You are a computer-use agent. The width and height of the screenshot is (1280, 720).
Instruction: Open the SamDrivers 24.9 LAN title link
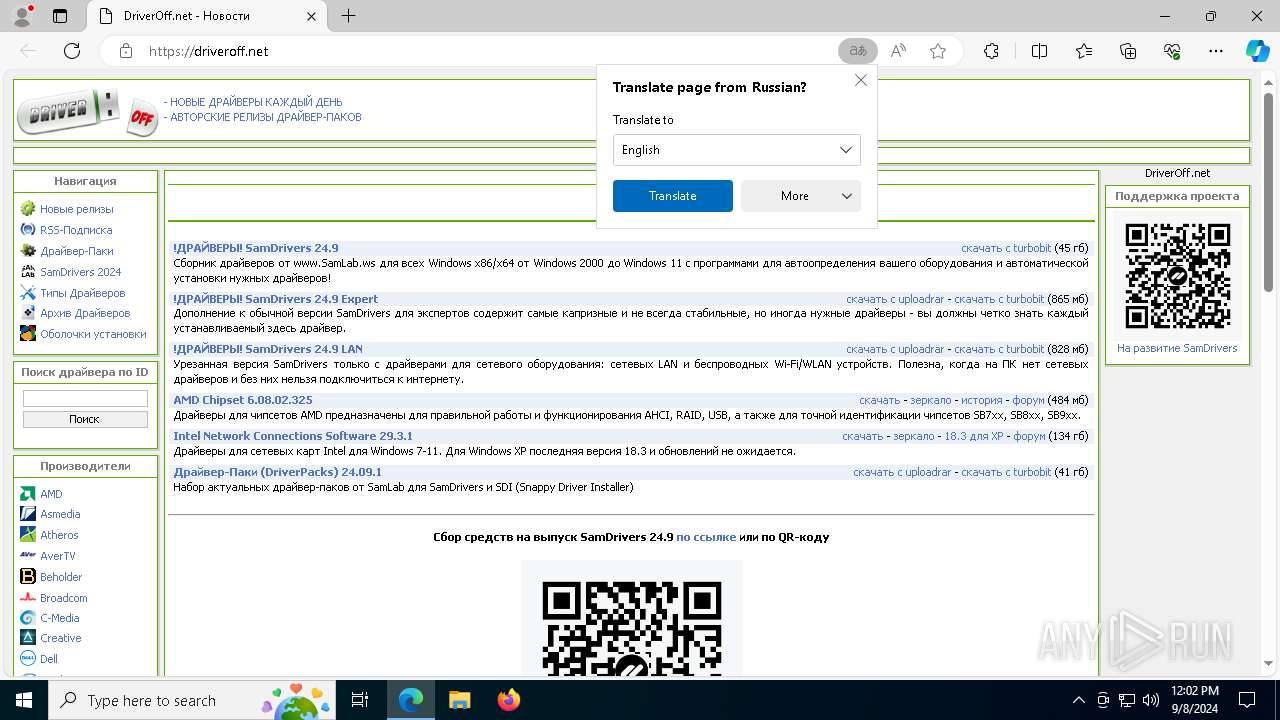[268, 349]
